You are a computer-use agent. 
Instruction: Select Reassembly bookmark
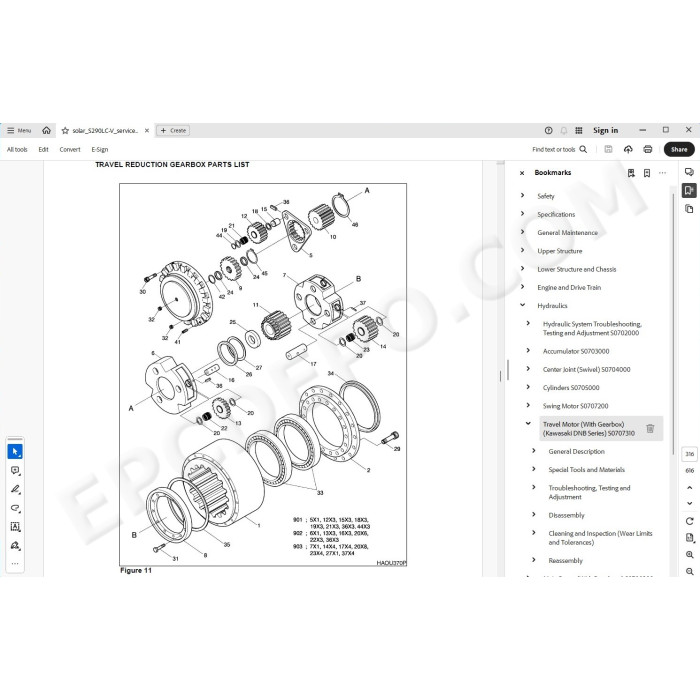(565, 561)
